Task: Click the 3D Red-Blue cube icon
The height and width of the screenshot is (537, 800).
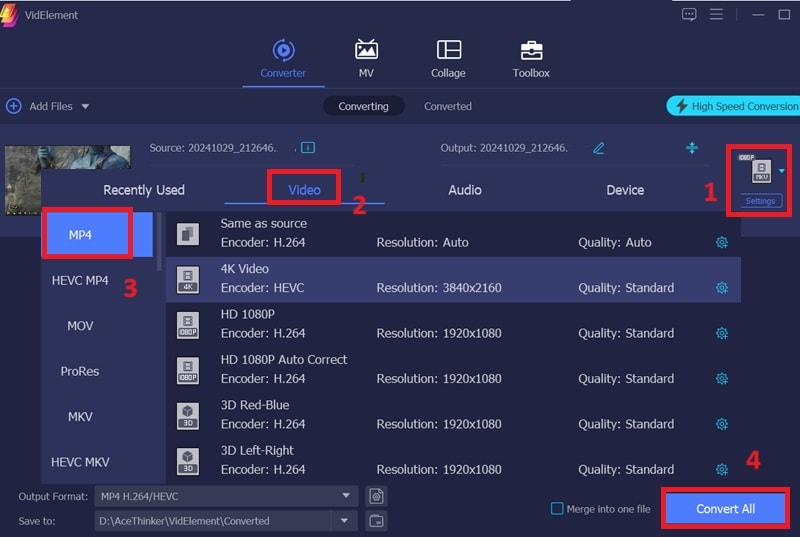Action: pyautogui.click(x=188, y=416)
